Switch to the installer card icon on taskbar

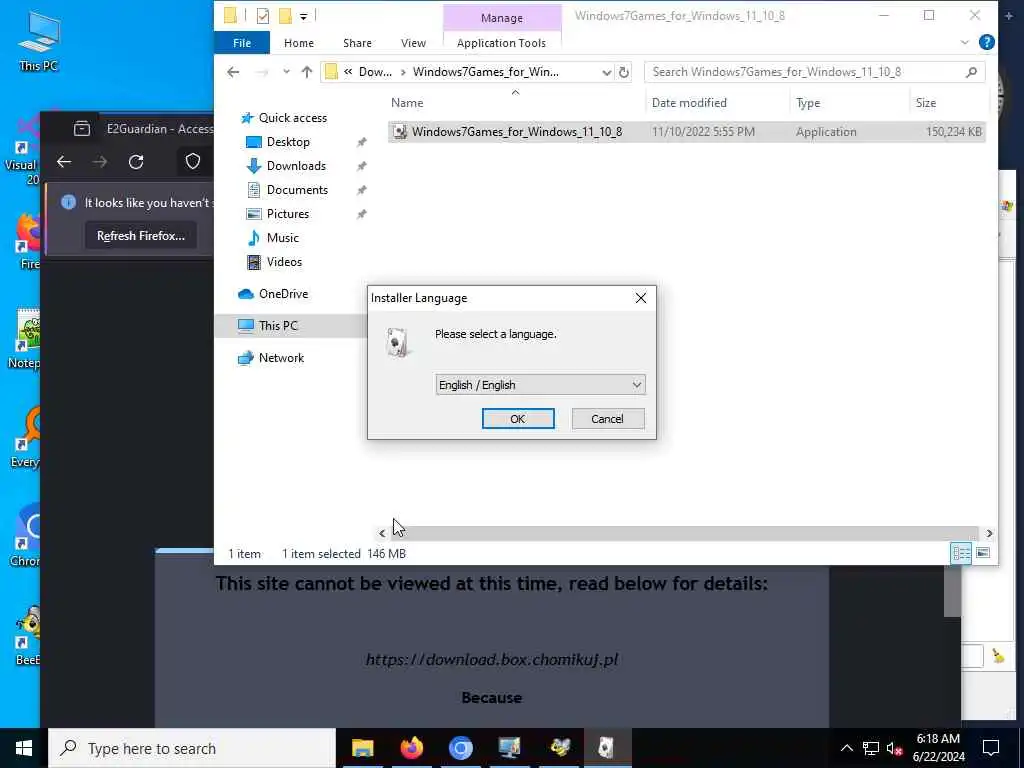(x=607, y=748)
